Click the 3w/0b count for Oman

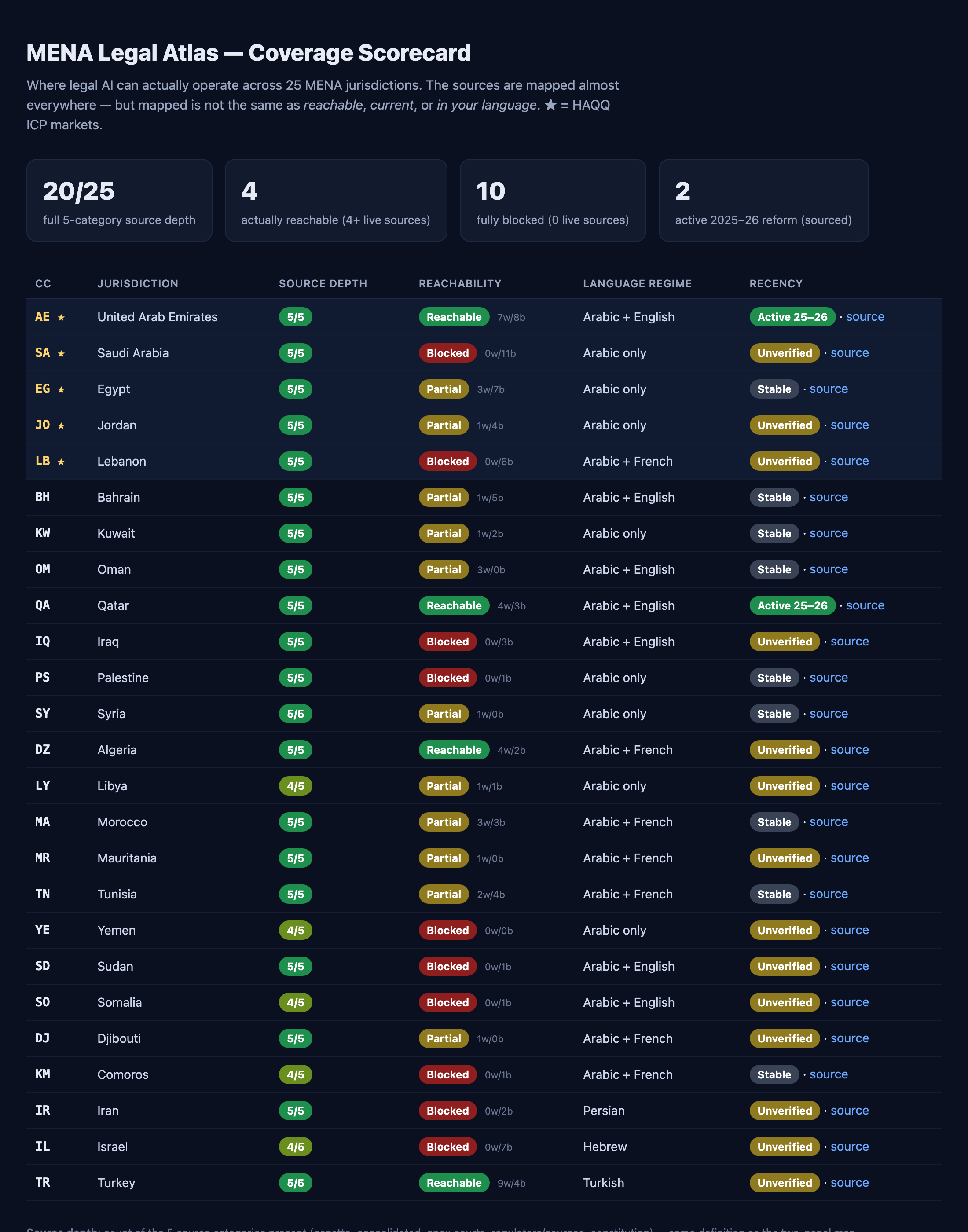coord(491,570)
